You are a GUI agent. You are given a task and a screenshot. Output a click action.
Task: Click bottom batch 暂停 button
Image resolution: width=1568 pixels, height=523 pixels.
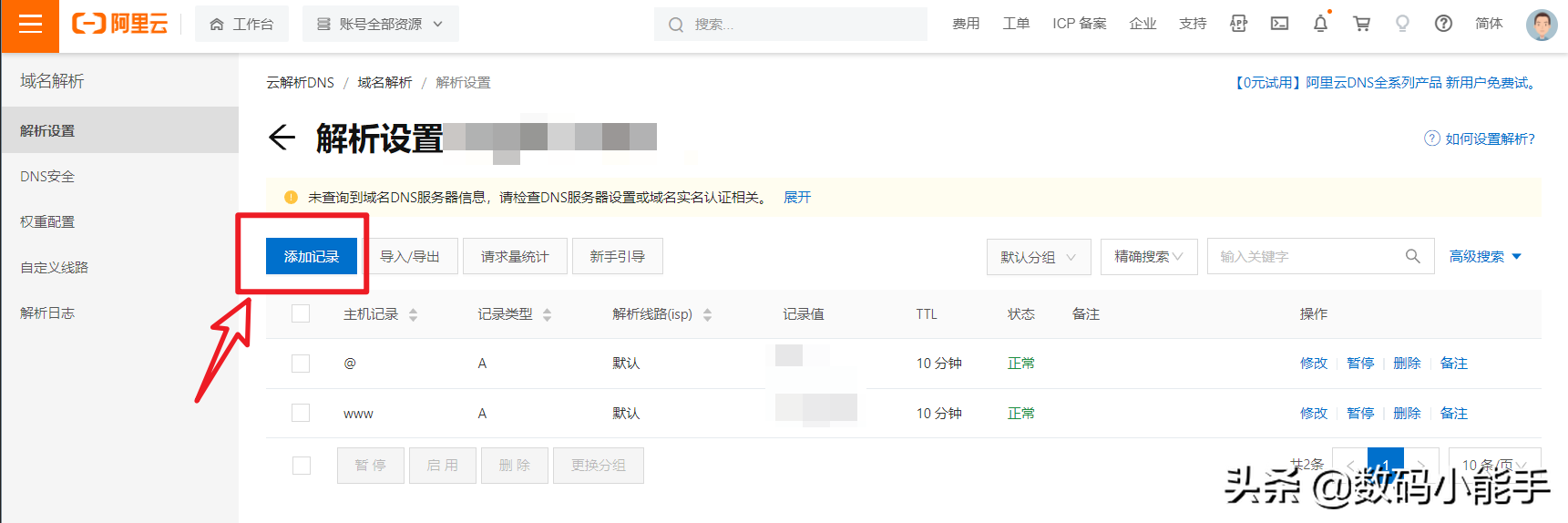pyautogui.click(x=370, y=466)
